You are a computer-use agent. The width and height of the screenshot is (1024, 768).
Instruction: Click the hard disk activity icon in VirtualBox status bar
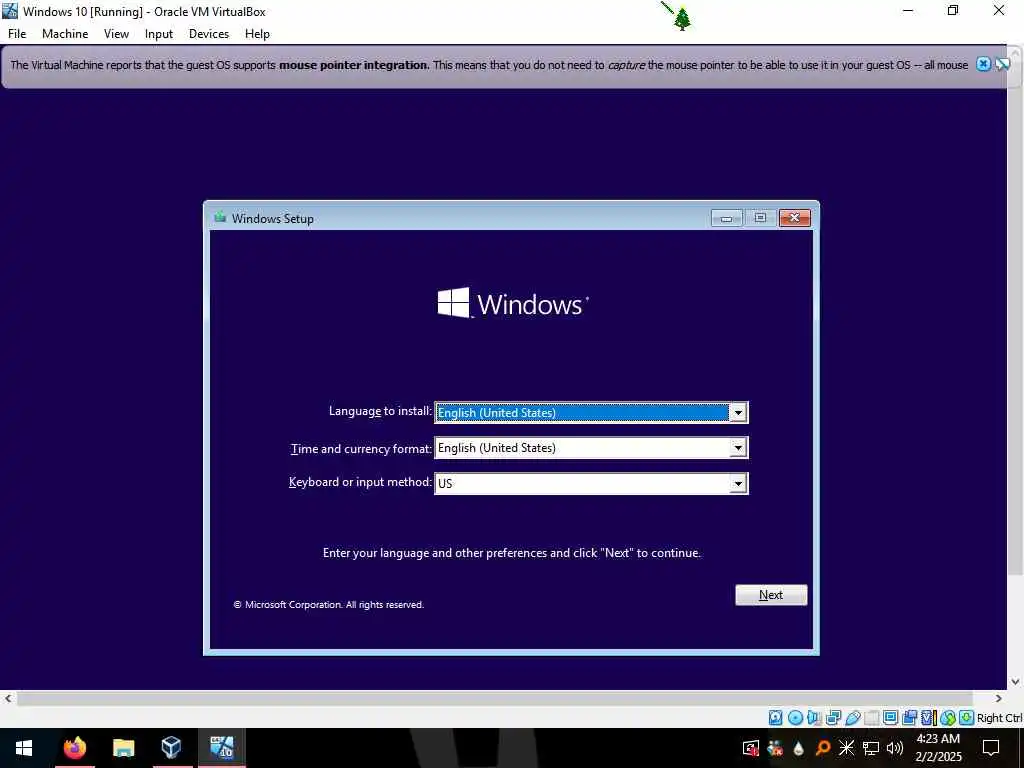coord(775,718)
